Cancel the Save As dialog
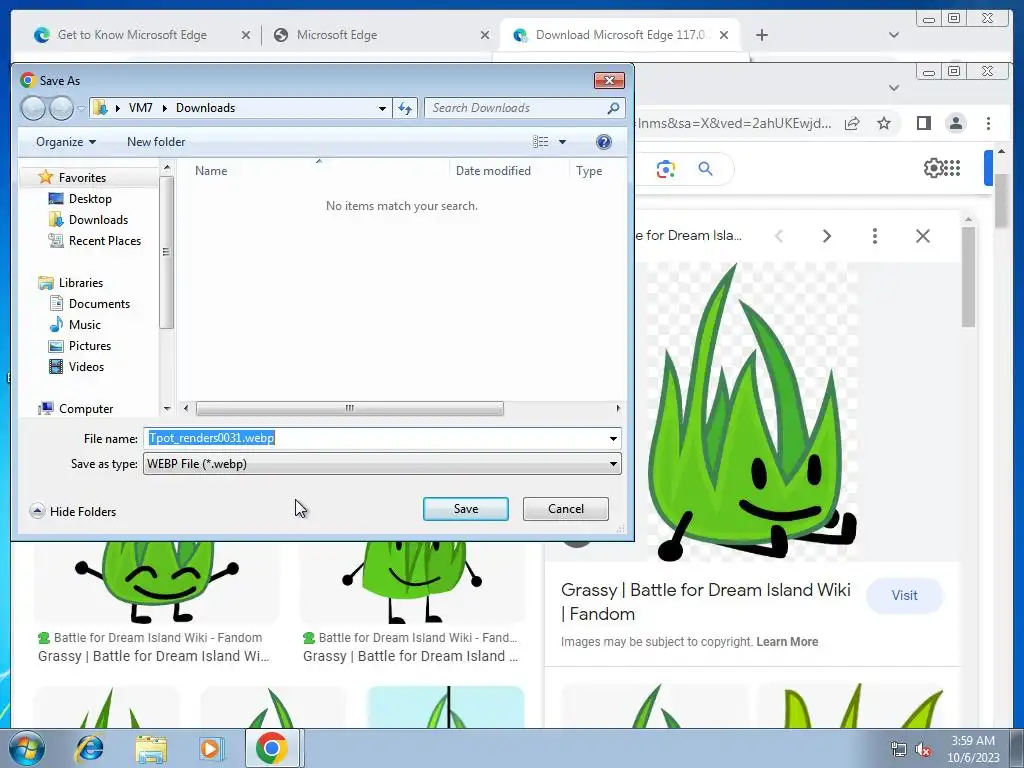Screen dimensions: 1024x768 point(566,509)
